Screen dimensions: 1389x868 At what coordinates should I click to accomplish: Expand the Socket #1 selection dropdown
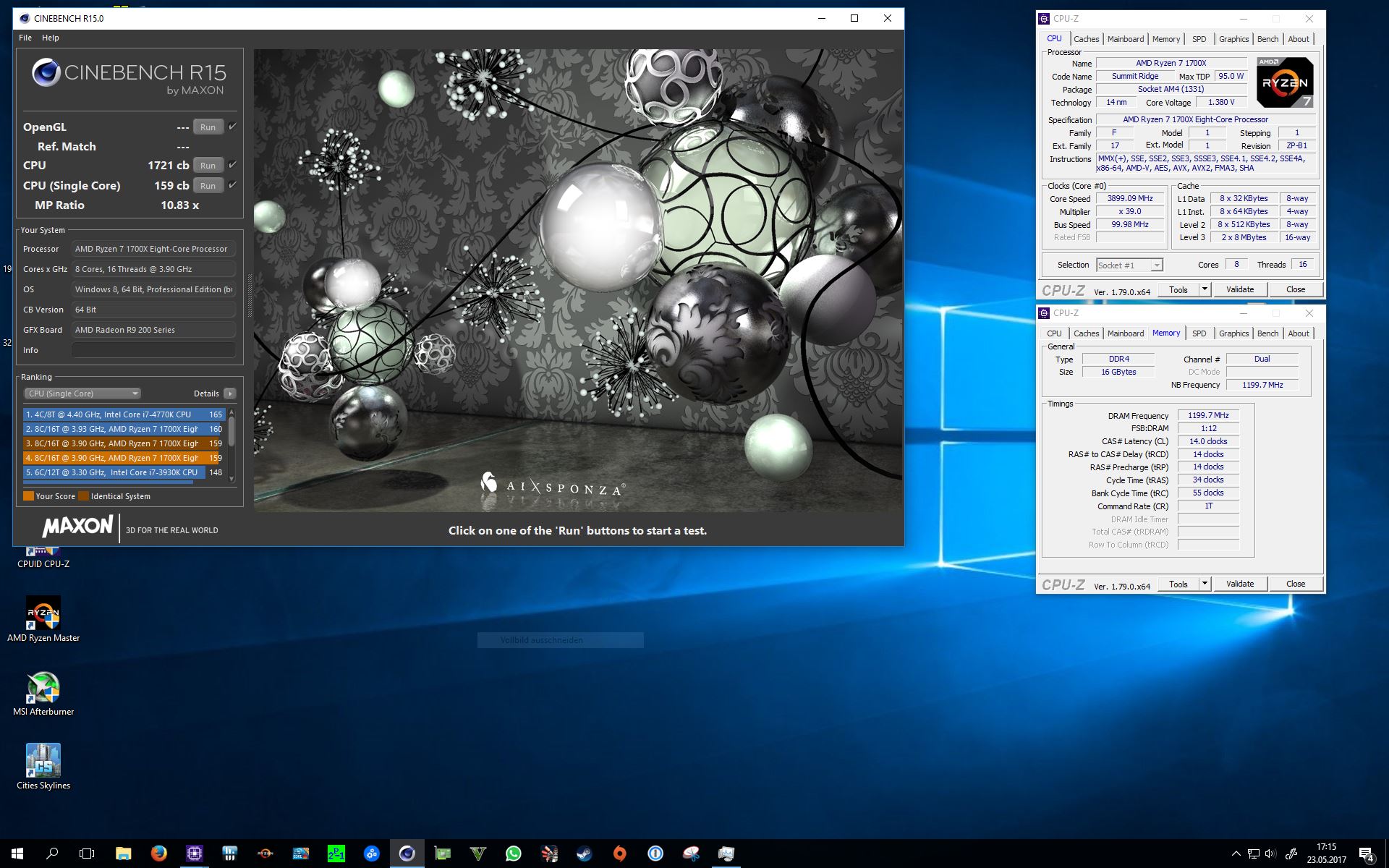tap(1157, 265)
